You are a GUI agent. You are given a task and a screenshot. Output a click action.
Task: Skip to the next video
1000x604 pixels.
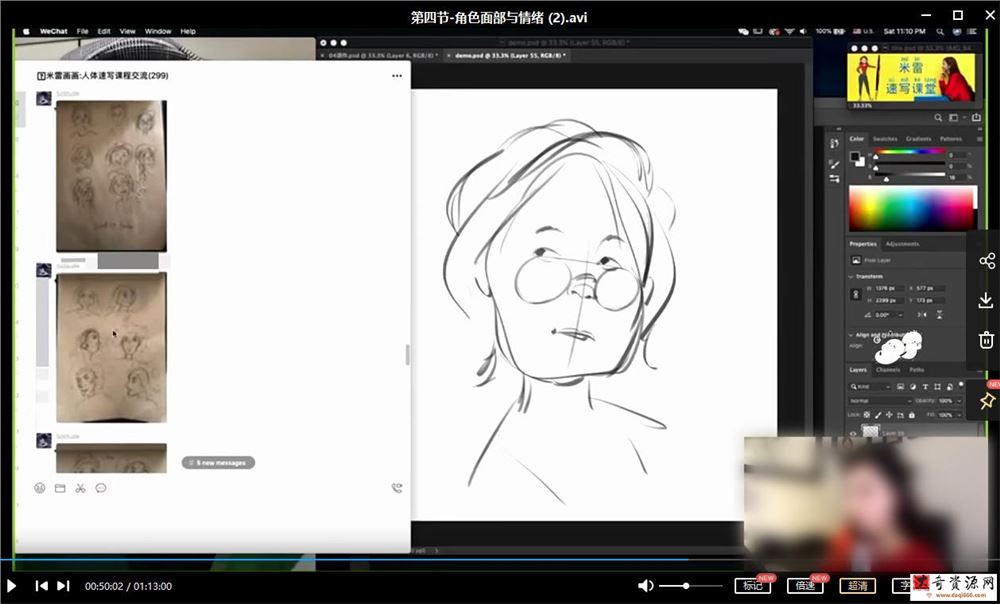click(63, 586)
